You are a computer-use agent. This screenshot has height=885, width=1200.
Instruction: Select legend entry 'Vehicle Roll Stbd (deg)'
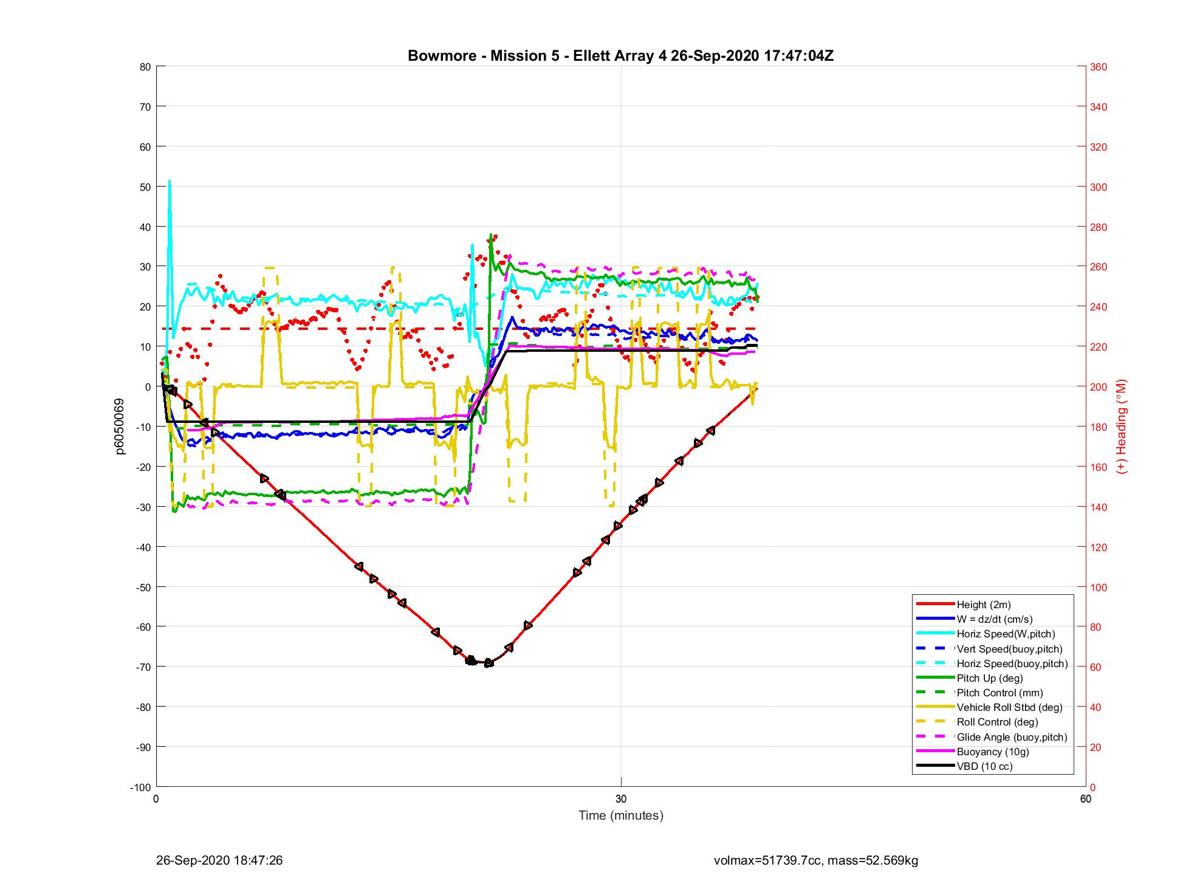coord(1010,708)
